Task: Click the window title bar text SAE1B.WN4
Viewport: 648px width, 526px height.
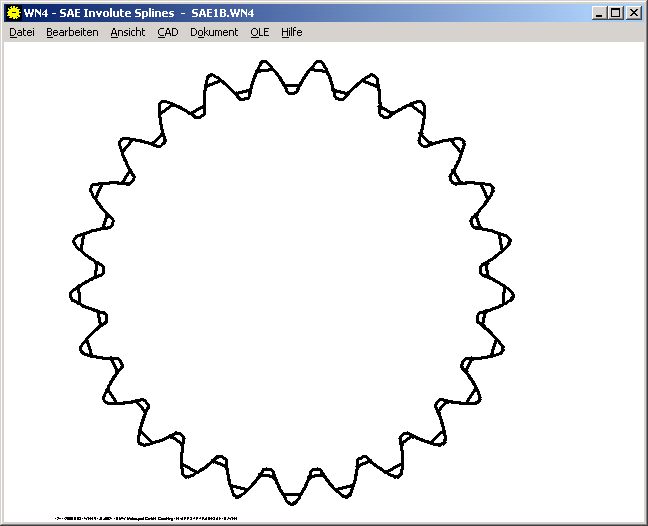Action: pos(224,13)
